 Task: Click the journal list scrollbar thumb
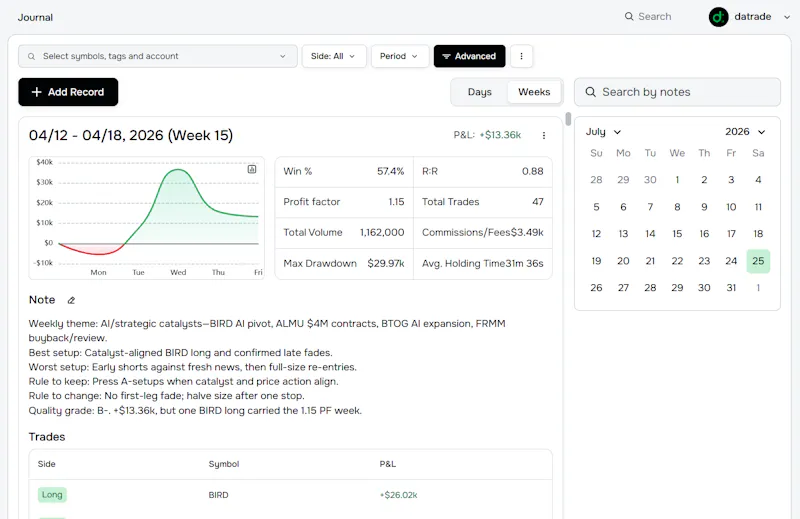coord(568,119)
